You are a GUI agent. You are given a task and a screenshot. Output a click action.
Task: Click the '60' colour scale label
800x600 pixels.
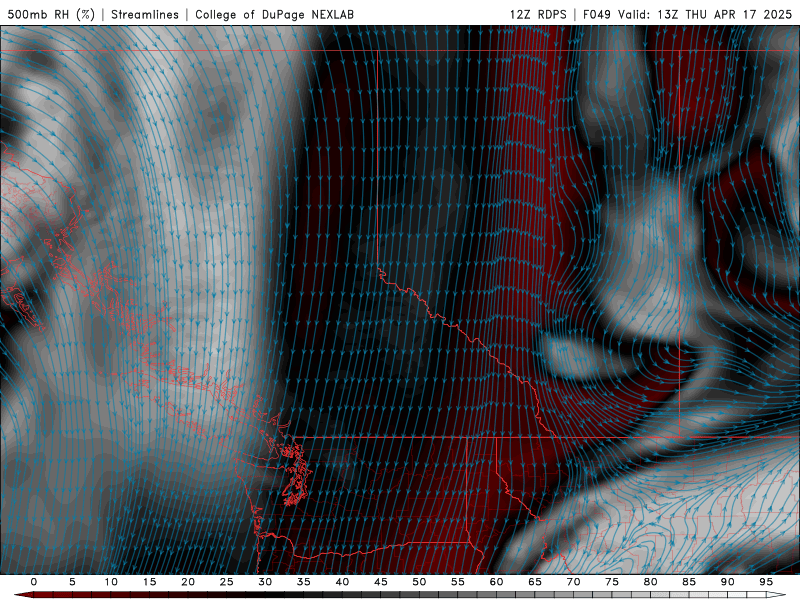[x=496, y=582]
